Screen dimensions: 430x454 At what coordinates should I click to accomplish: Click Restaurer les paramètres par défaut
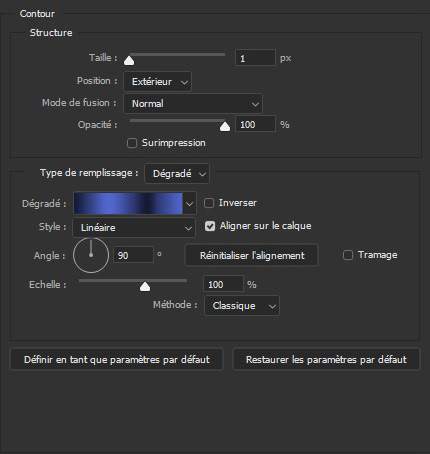click(326, 360)
